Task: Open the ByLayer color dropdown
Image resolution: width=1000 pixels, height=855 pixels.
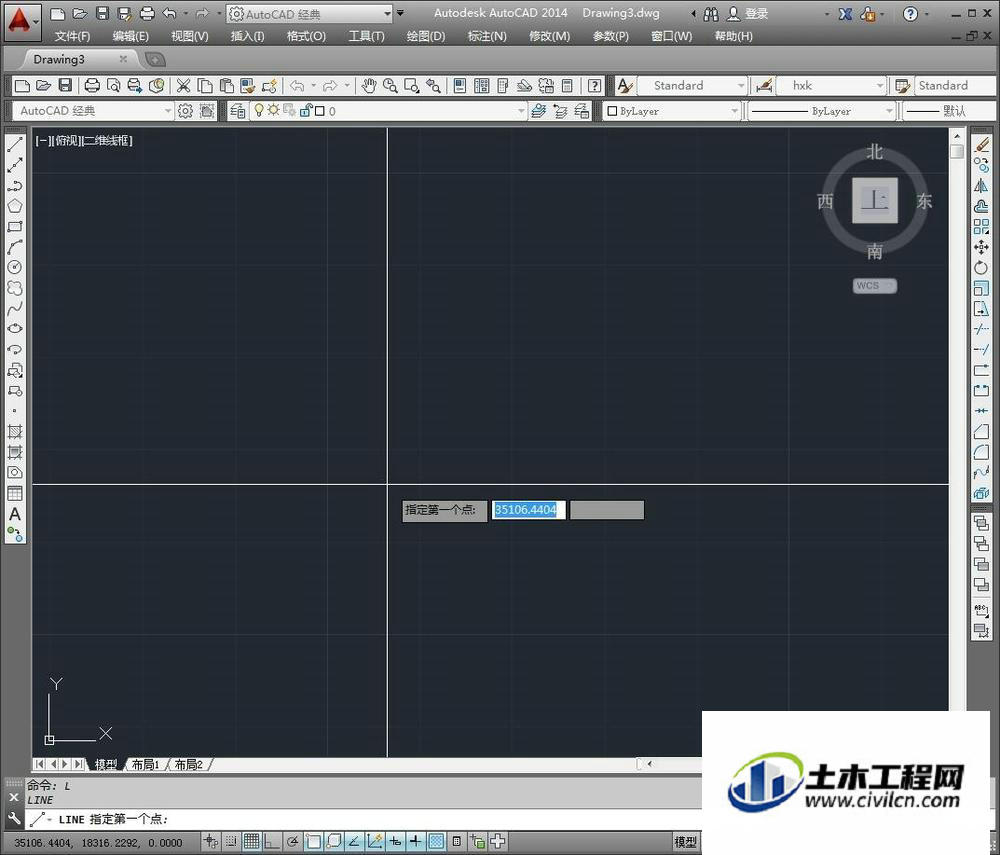Action: [x=733, y=111]
